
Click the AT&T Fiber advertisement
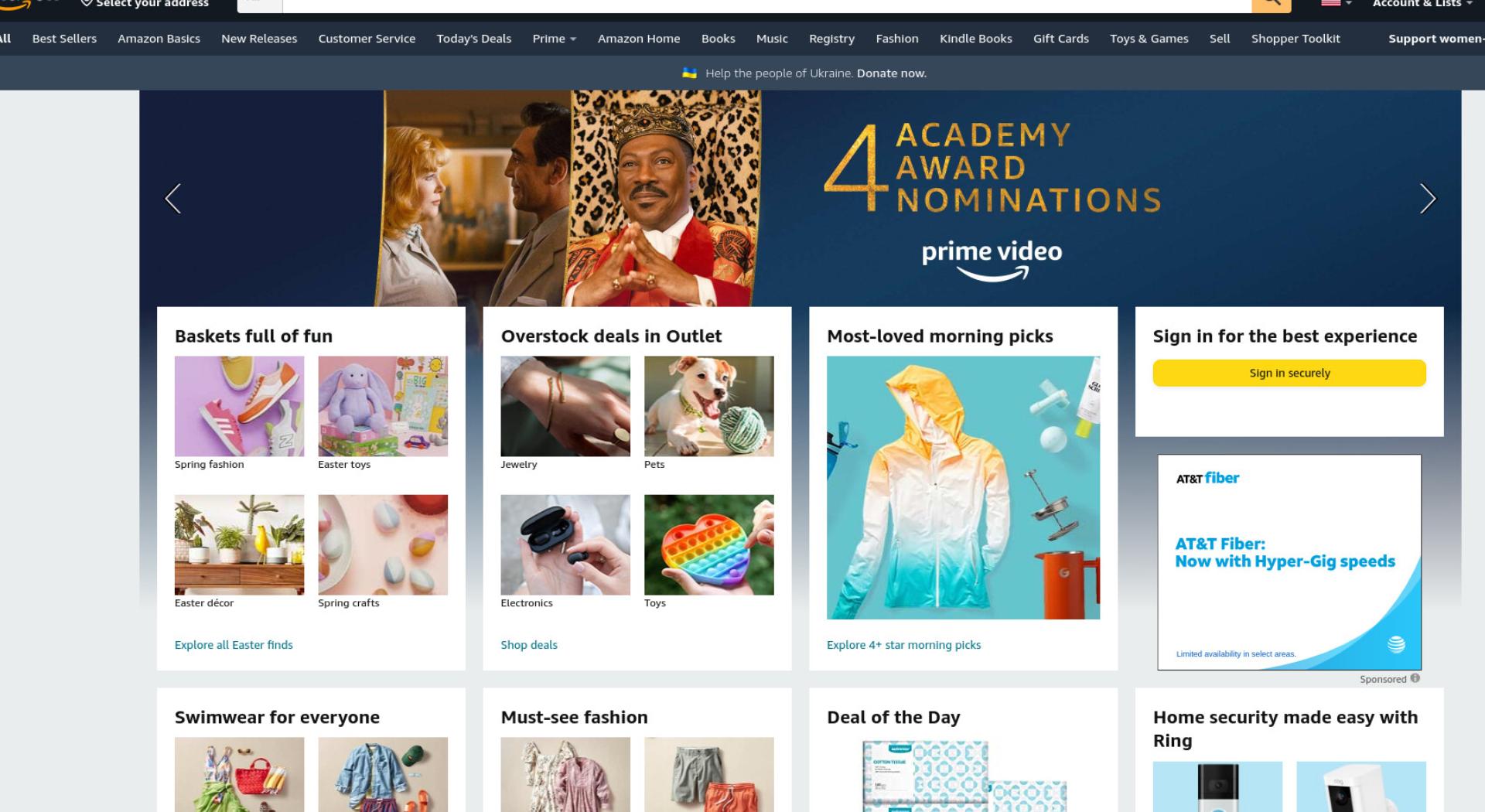click(x=1289, y=562)
